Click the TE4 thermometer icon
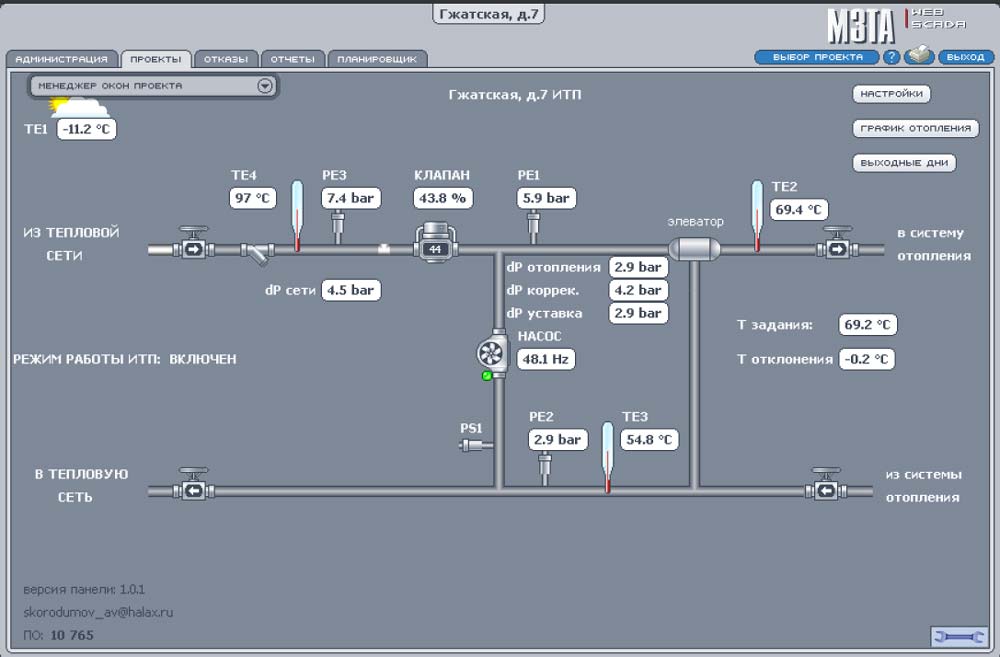Screen dimensions: 1000x657 (x=297, y=216)
